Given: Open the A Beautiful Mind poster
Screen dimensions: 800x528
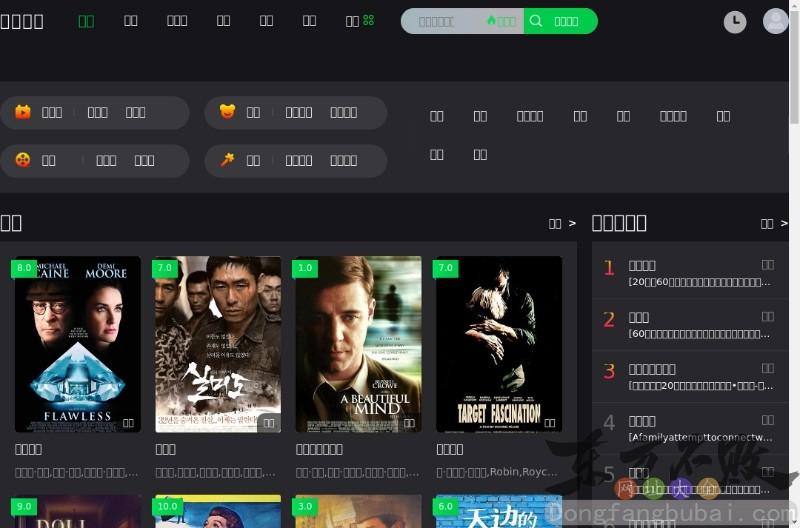Looking at the screenshot, I should [357, 343].
